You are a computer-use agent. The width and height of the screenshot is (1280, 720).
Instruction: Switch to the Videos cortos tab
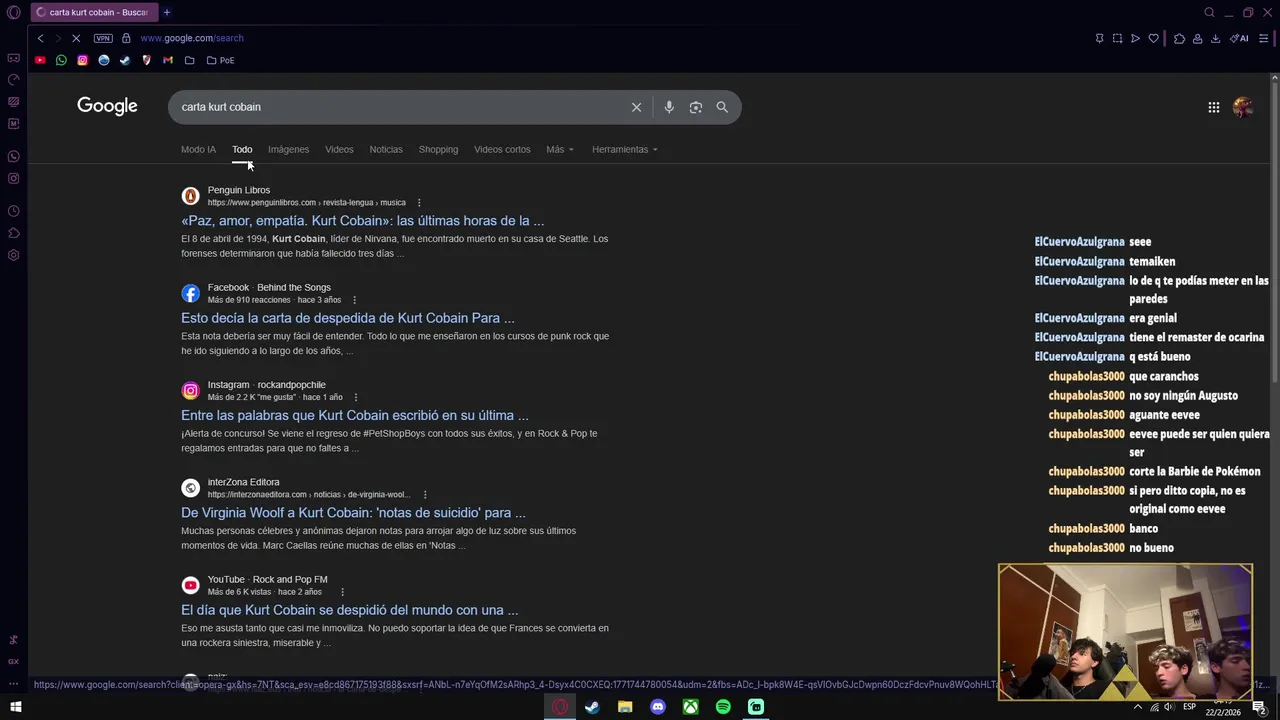pyautogui.click(x=502, y=149)
